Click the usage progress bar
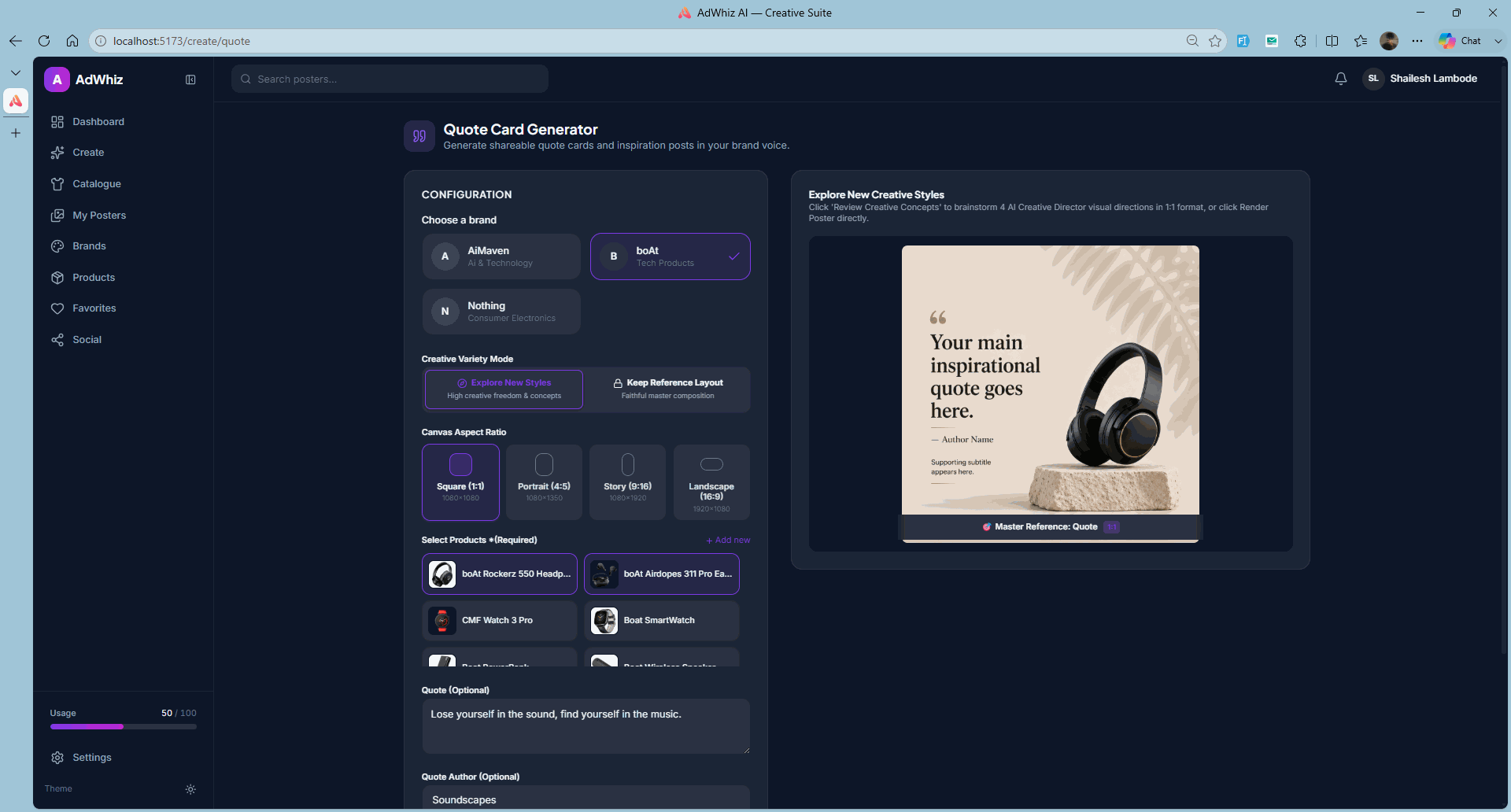Image resolution: width=1511 pixels, height=812 pixels. pos(124,727)
